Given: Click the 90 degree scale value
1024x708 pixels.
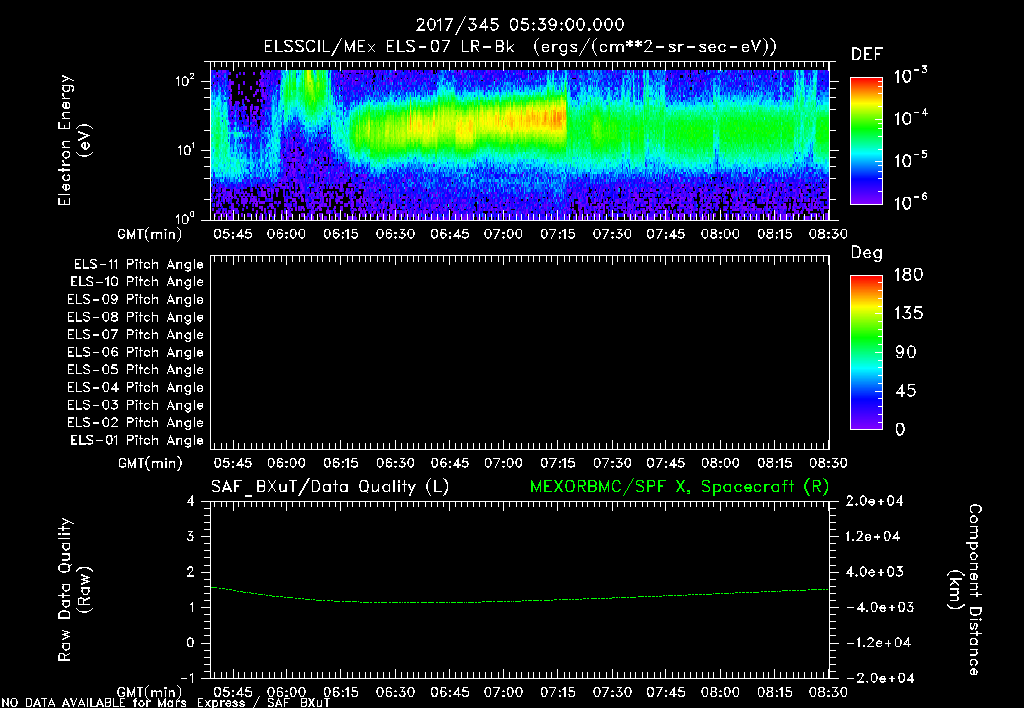Looking at the screenshot, I should (906, 352).
